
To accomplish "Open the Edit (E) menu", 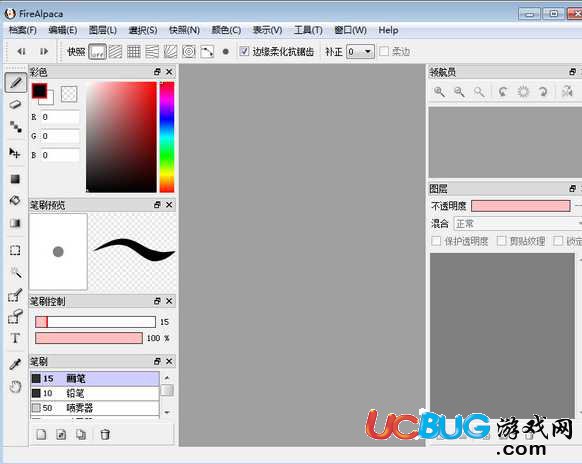I will coord(62,30).
